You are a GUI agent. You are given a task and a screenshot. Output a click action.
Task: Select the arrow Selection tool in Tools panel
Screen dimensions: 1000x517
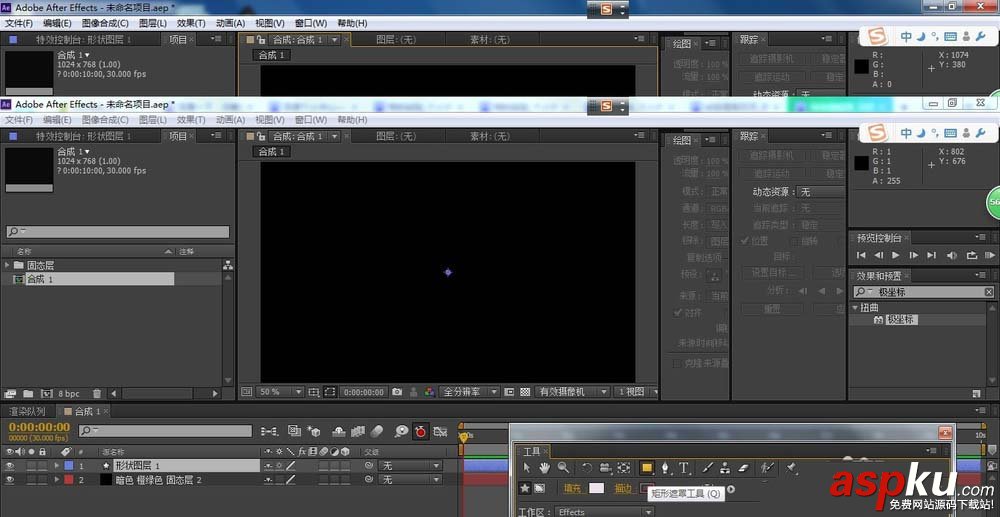click(527, 468)
